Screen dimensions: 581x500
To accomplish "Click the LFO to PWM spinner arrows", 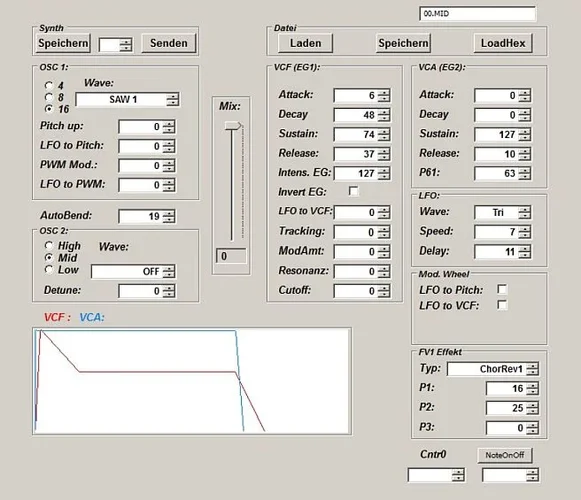I will [x=169, y=185].
